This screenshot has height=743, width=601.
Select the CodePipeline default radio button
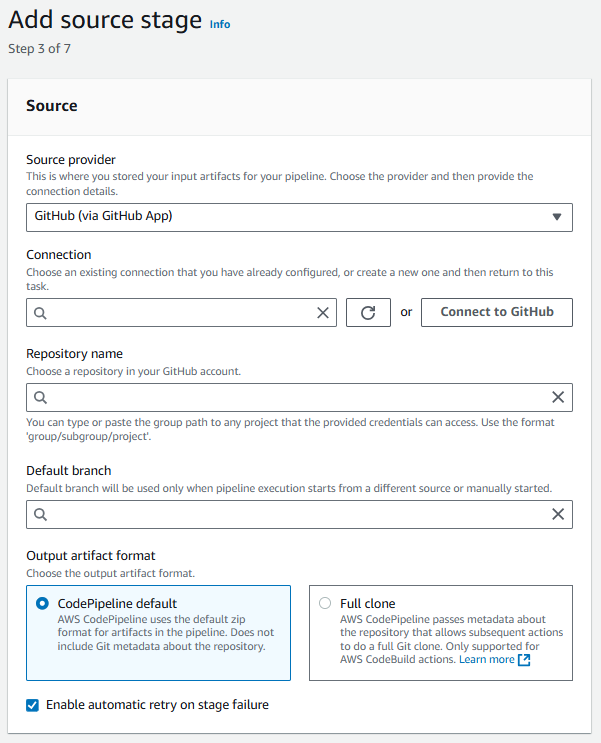click(42, 603)
